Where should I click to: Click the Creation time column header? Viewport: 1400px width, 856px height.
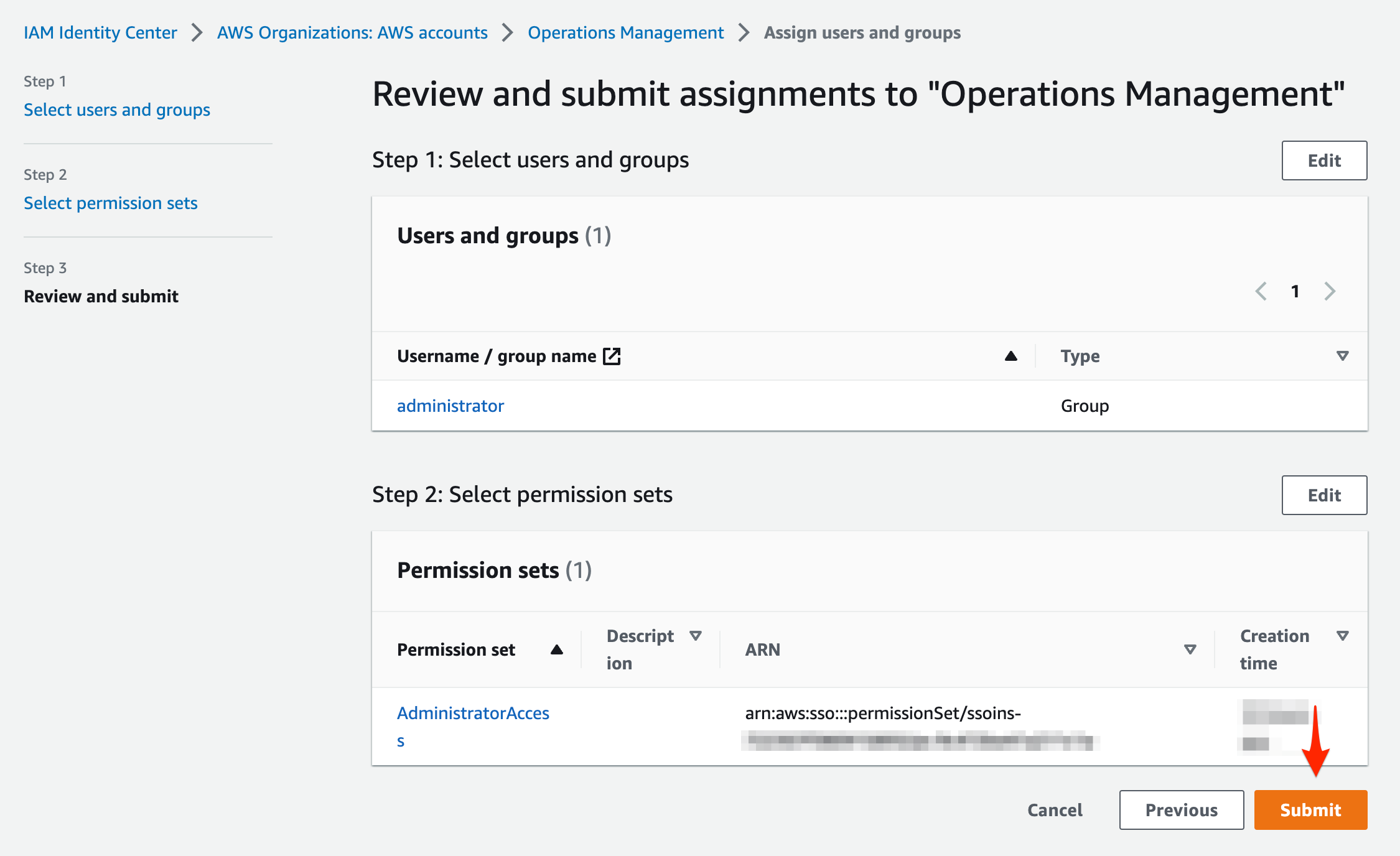pyautogui.click(x=1274, y=649)
